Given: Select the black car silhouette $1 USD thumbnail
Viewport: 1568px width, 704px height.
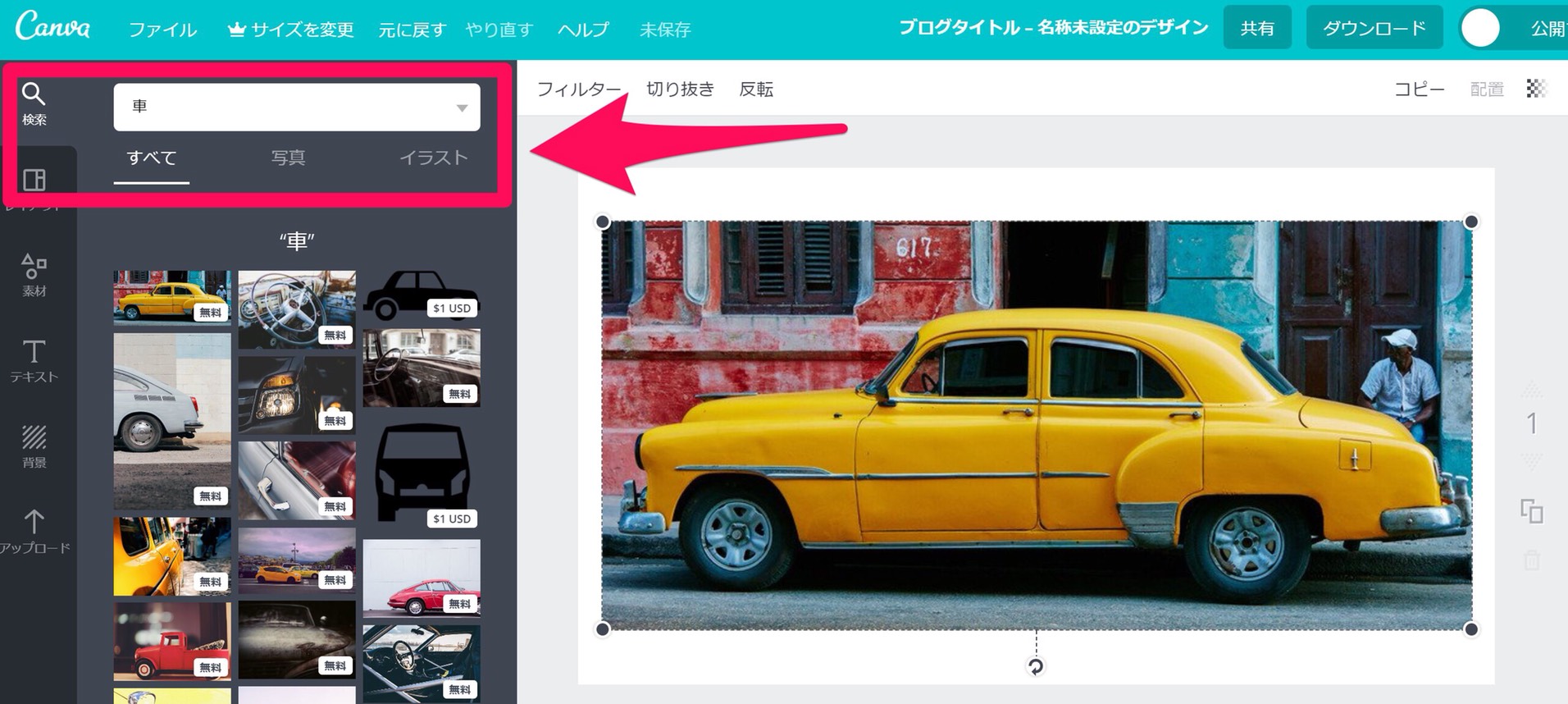Looking at the screenshot, I should (422, 295).
